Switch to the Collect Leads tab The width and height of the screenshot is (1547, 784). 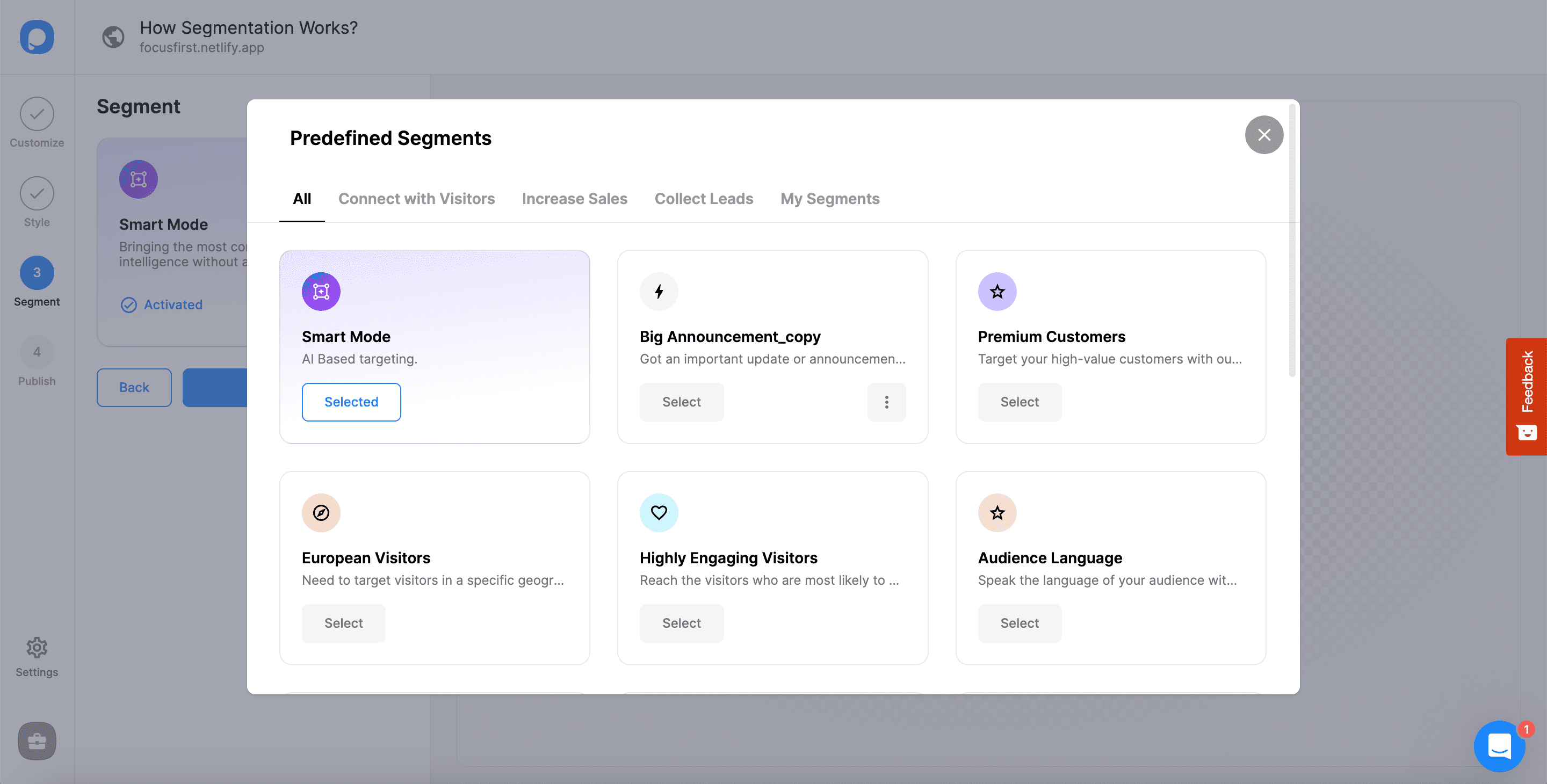pyautogui.click(x=704, y=197)
